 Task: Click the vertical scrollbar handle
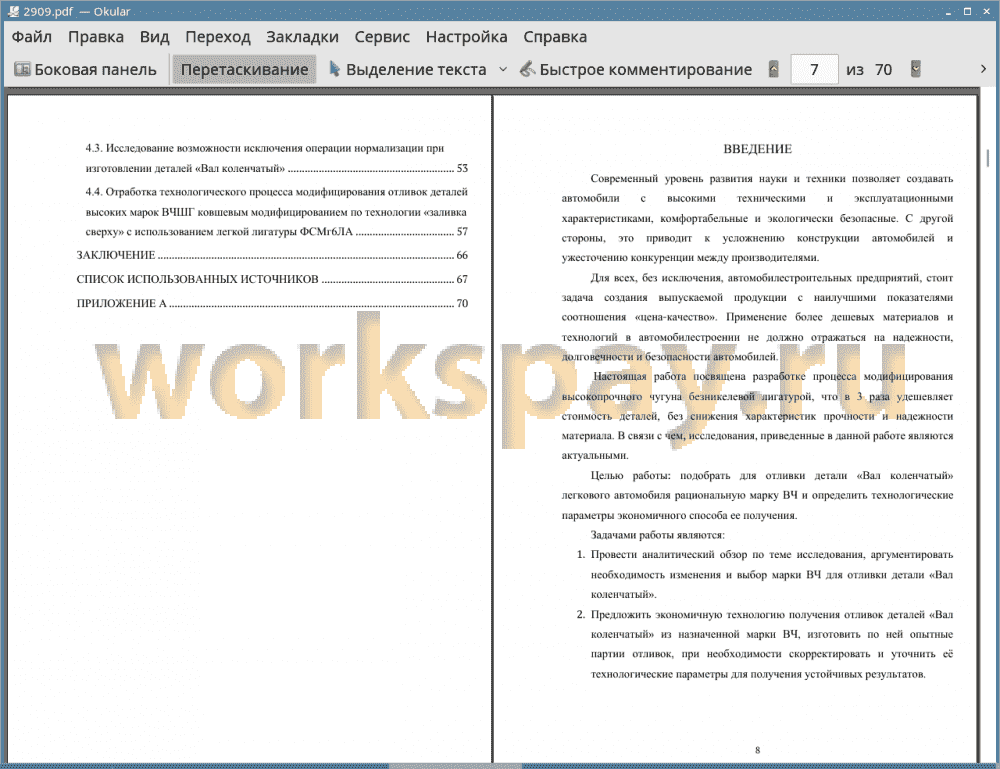tap(987, 157)
